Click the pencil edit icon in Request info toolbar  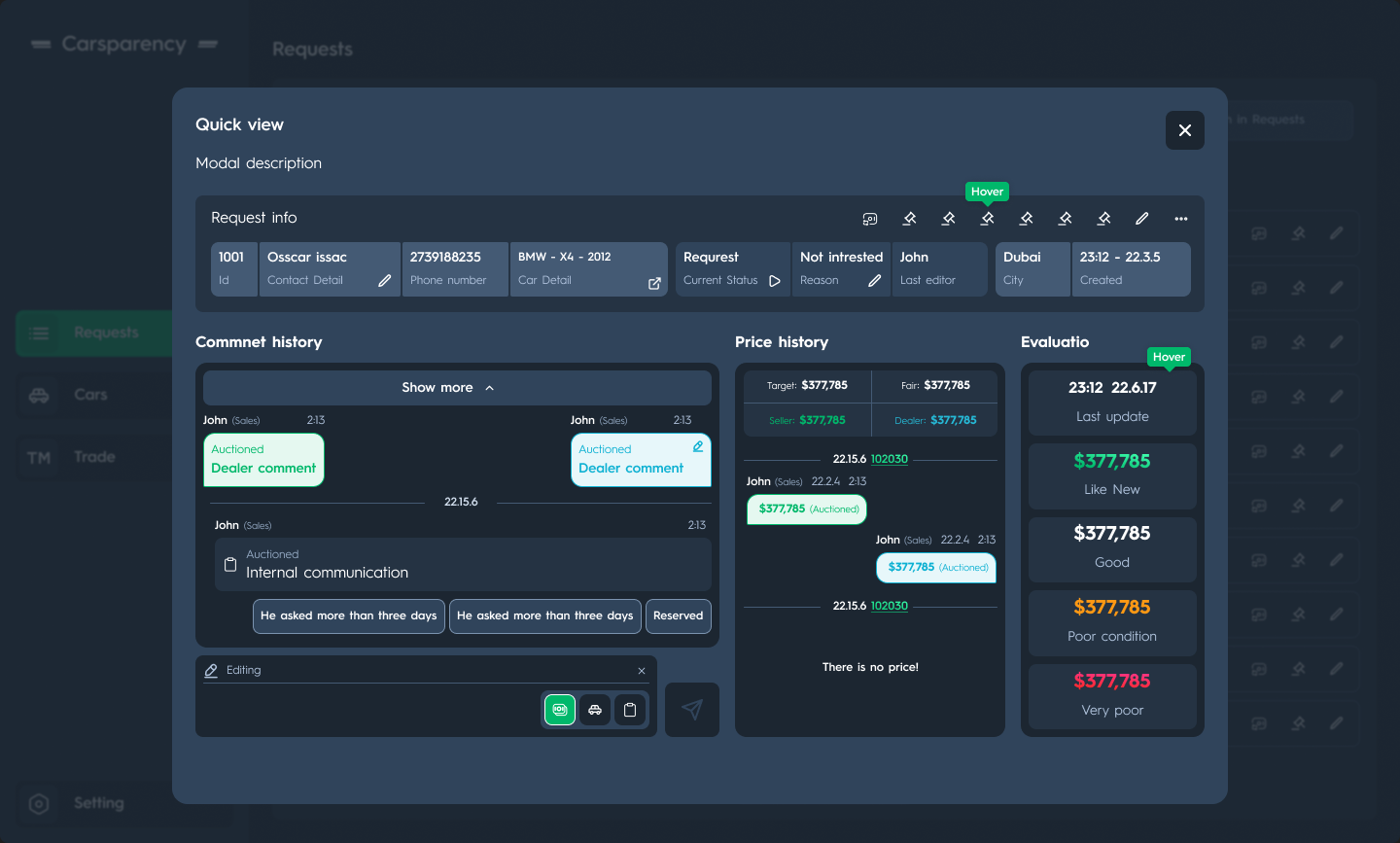pyautogui.click(x=1142, y=219)
